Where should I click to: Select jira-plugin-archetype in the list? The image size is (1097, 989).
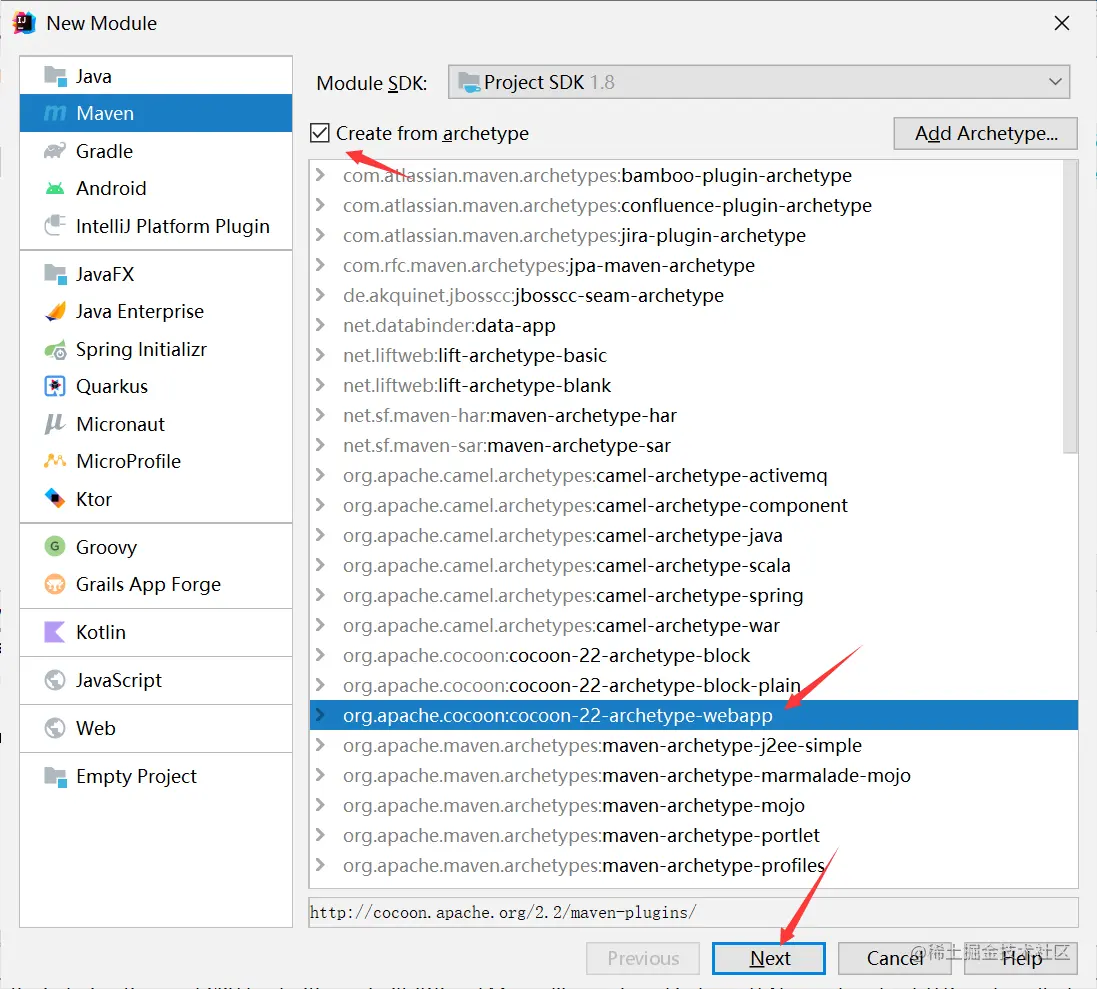tap(693, 235)
